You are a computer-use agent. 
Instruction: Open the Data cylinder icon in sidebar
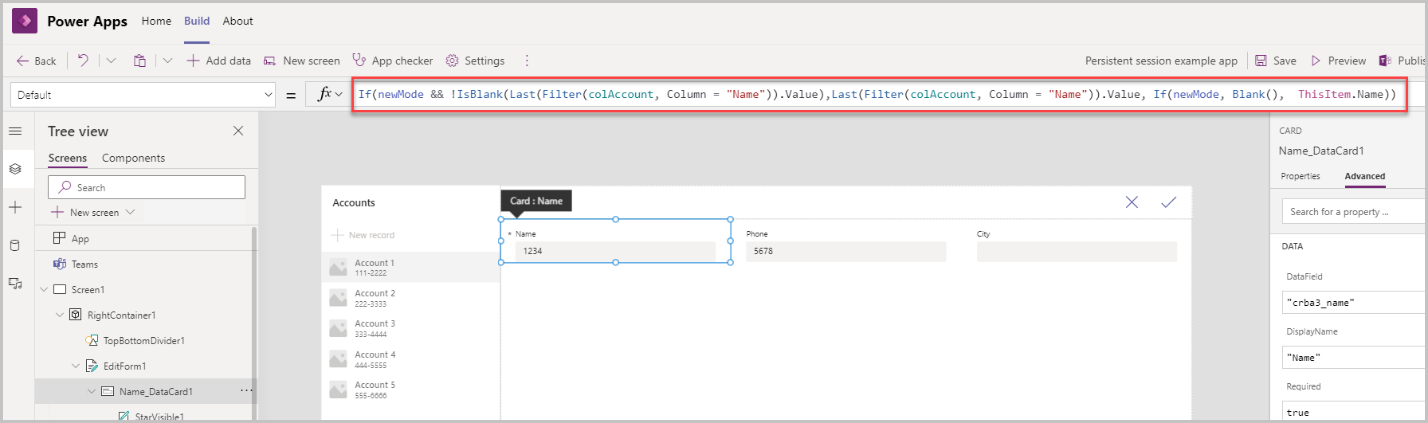click(x=15, y=245)
